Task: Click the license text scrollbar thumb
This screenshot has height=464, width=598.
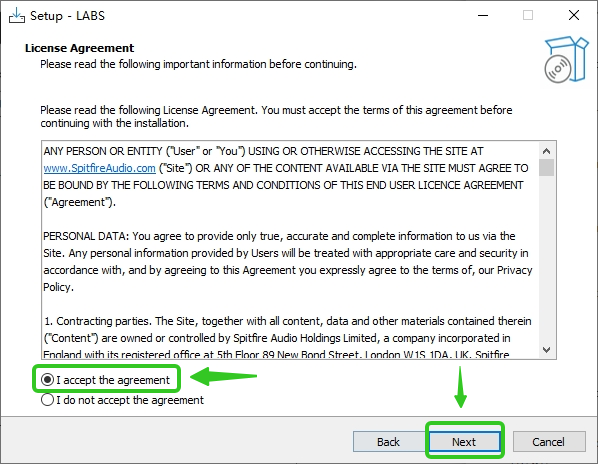Action: click(547, 167)
